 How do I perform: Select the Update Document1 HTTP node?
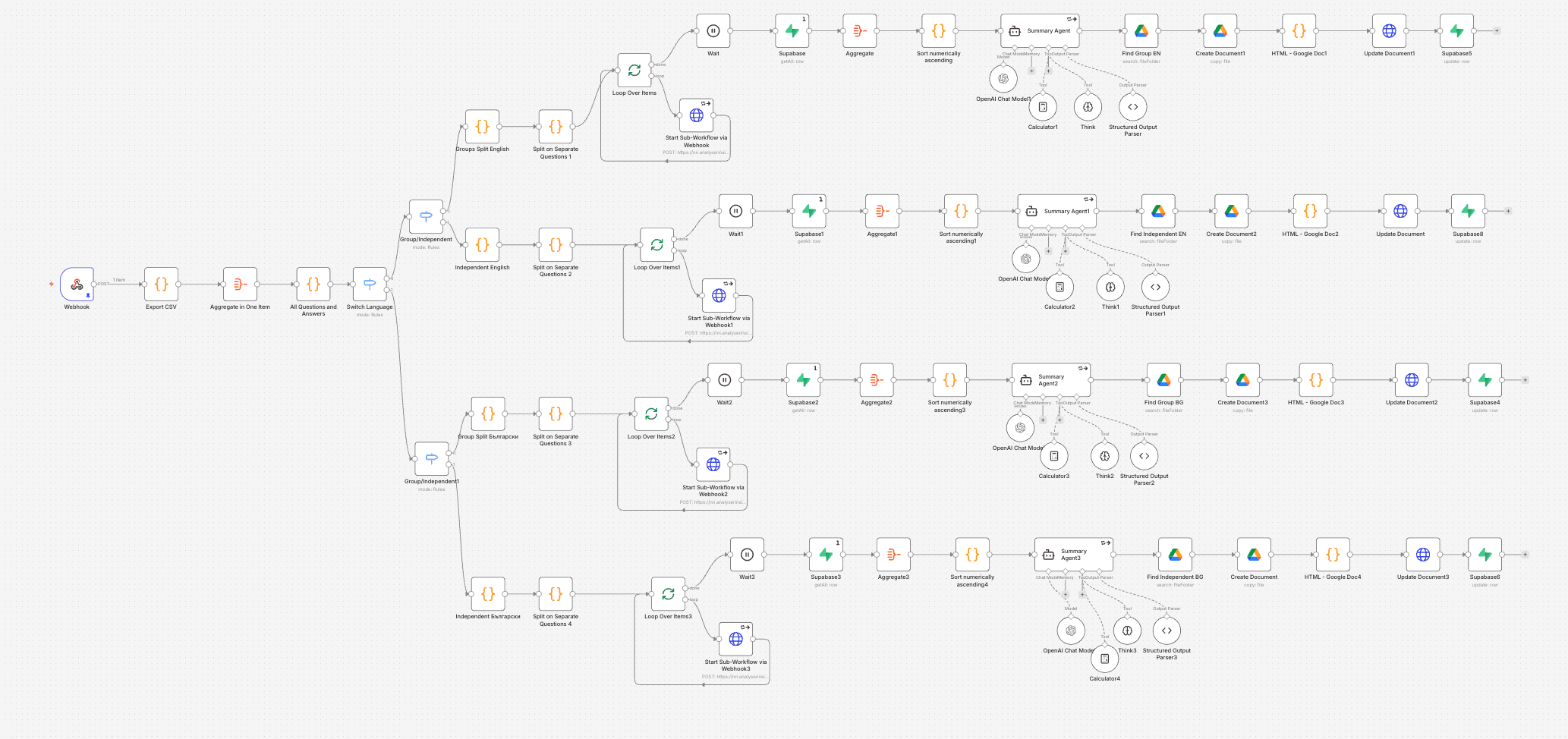point(1389,31)
